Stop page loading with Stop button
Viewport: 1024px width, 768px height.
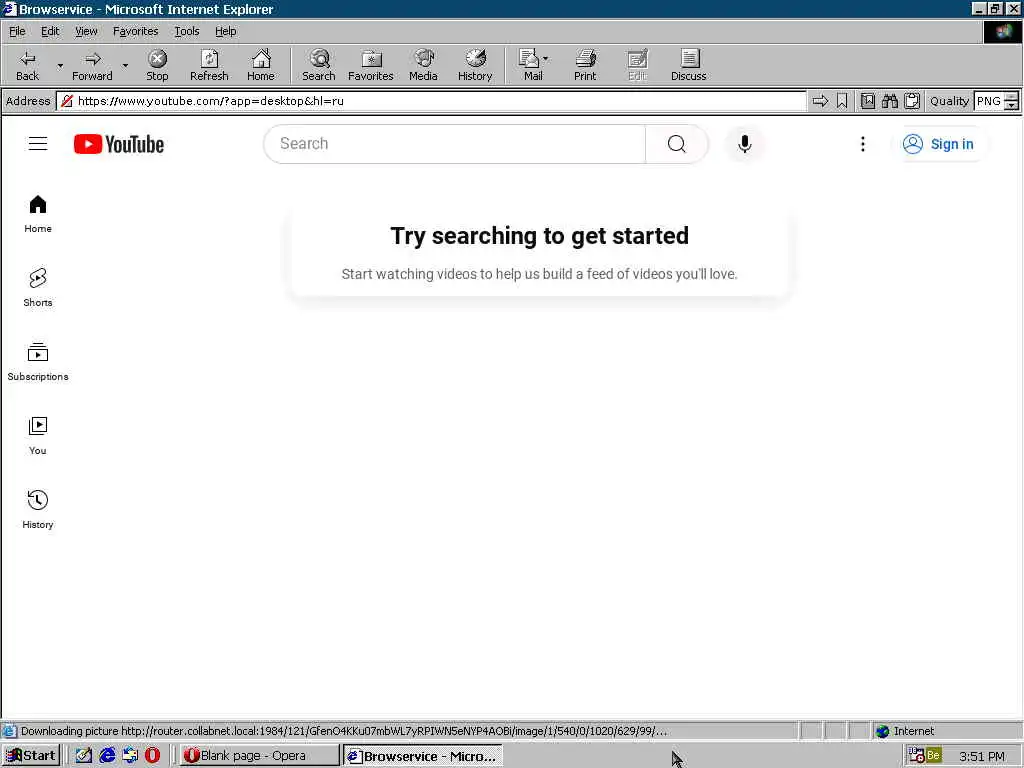tap(157, 65)
